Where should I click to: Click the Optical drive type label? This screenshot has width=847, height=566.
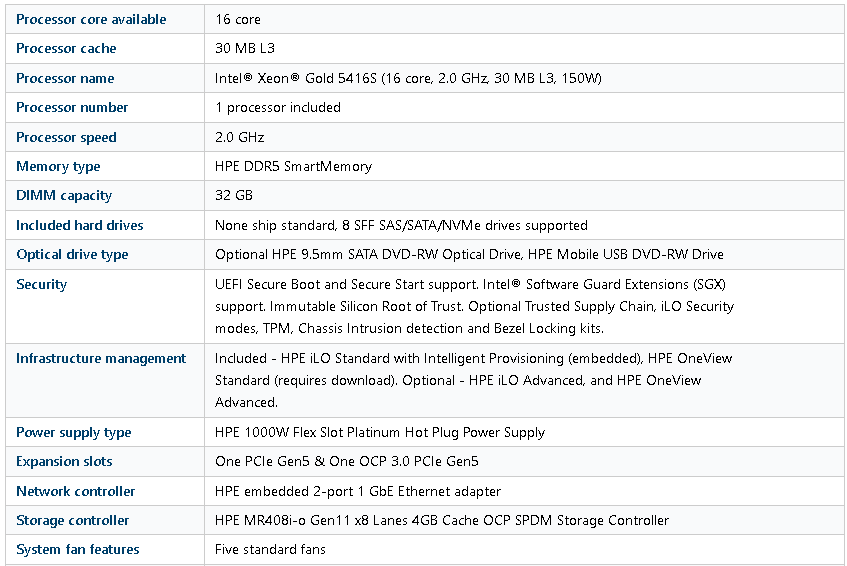[x=72, y=254]
